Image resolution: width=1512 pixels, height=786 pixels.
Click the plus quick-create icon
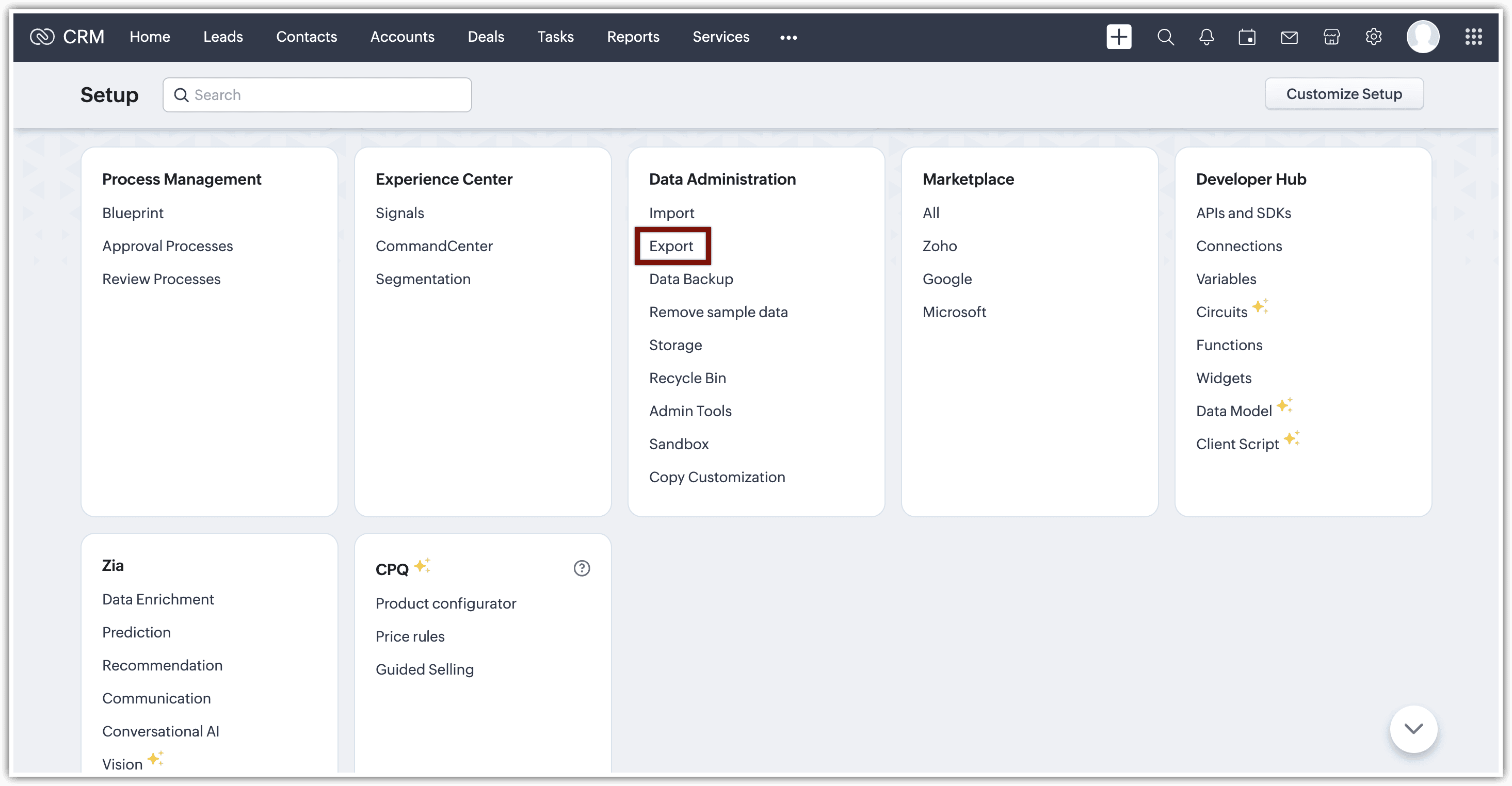pyautogui.click(x=1119, y=37)
